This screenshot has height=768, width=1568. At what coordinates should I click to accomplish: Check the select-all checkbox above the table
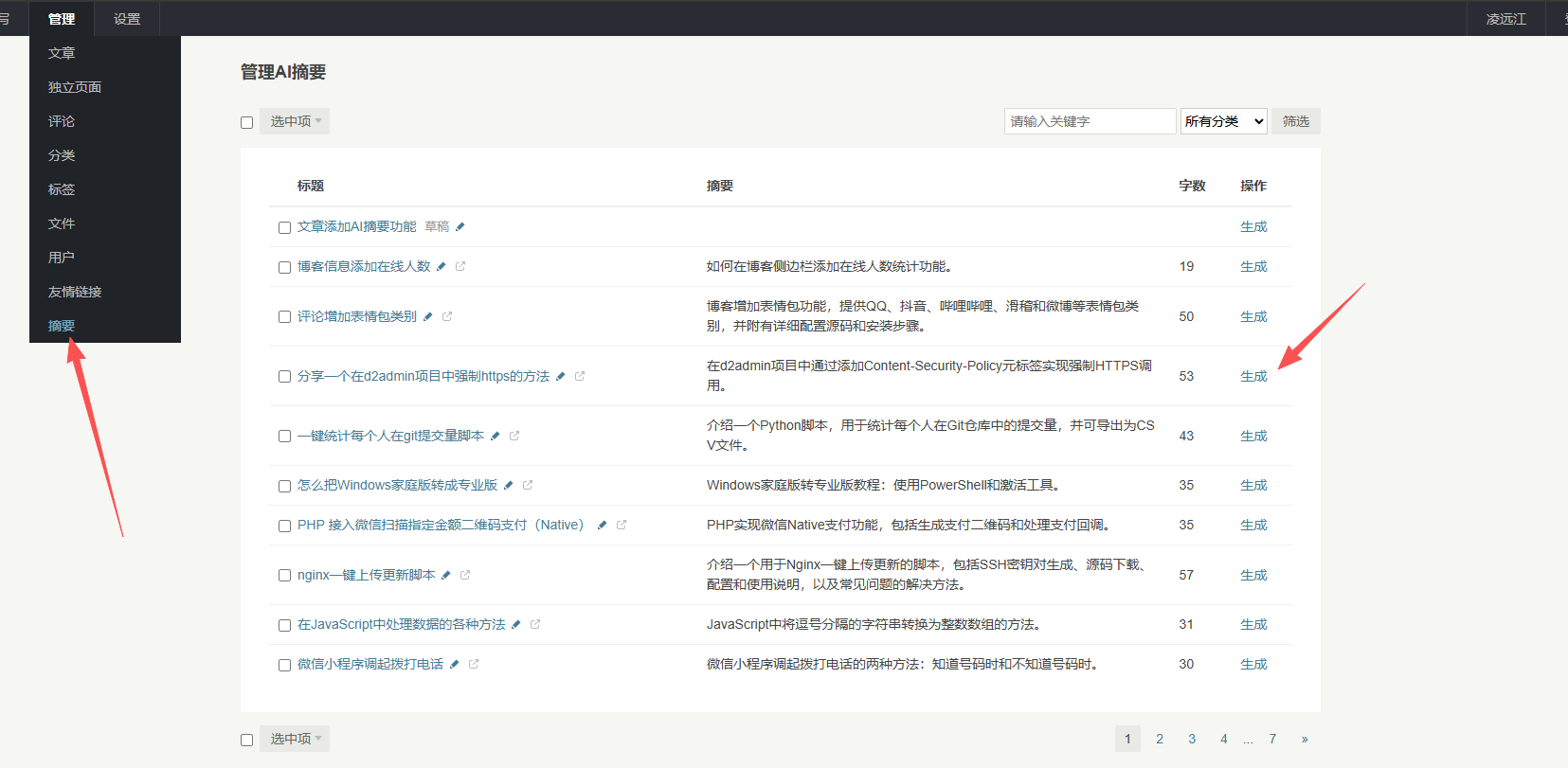click(247, 122)
